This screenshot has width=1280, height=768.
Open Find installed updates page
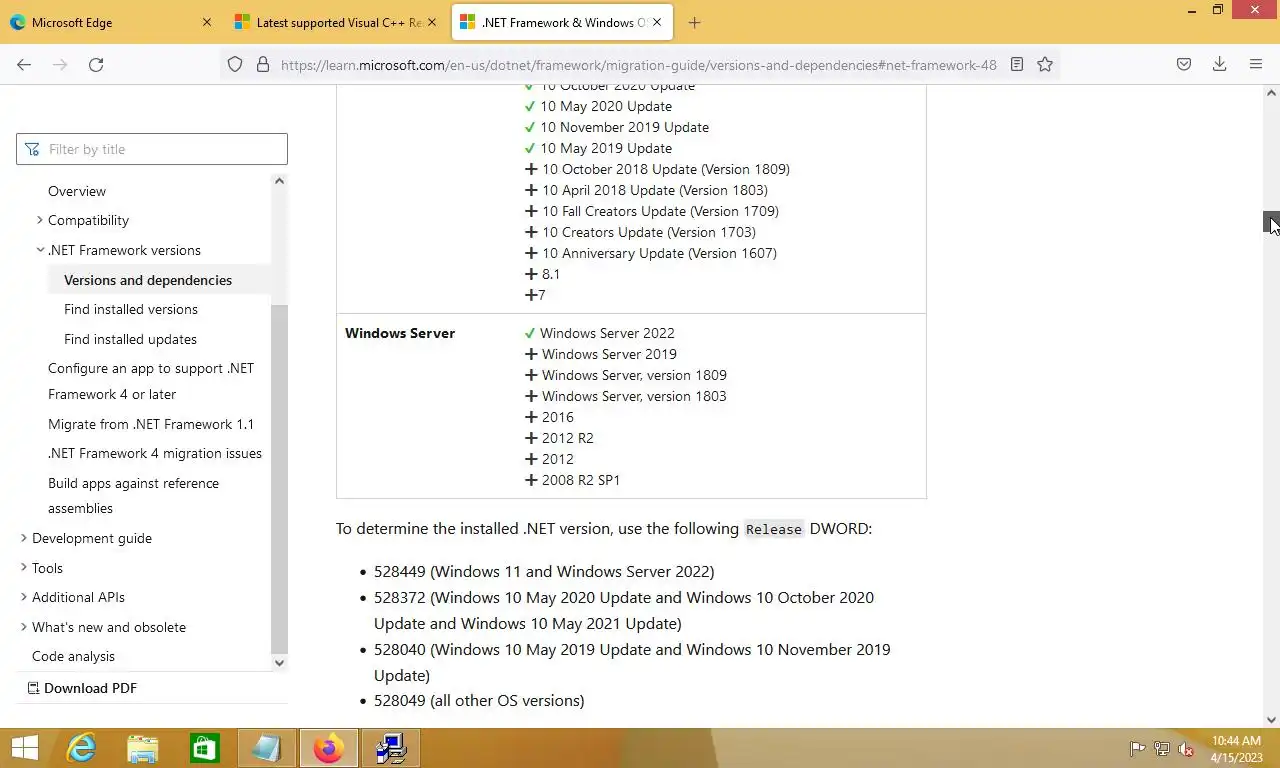click(130, 339)
